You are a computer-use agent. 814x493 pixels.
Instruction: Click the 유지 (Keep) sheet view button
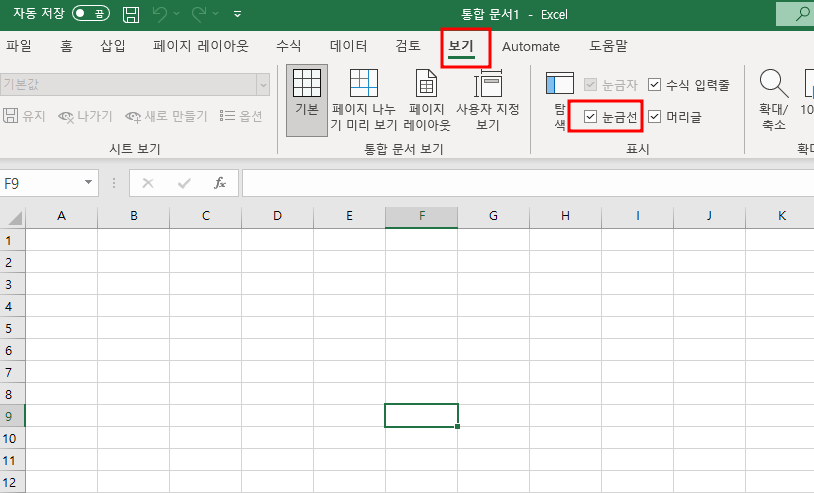tap(25, 116)
